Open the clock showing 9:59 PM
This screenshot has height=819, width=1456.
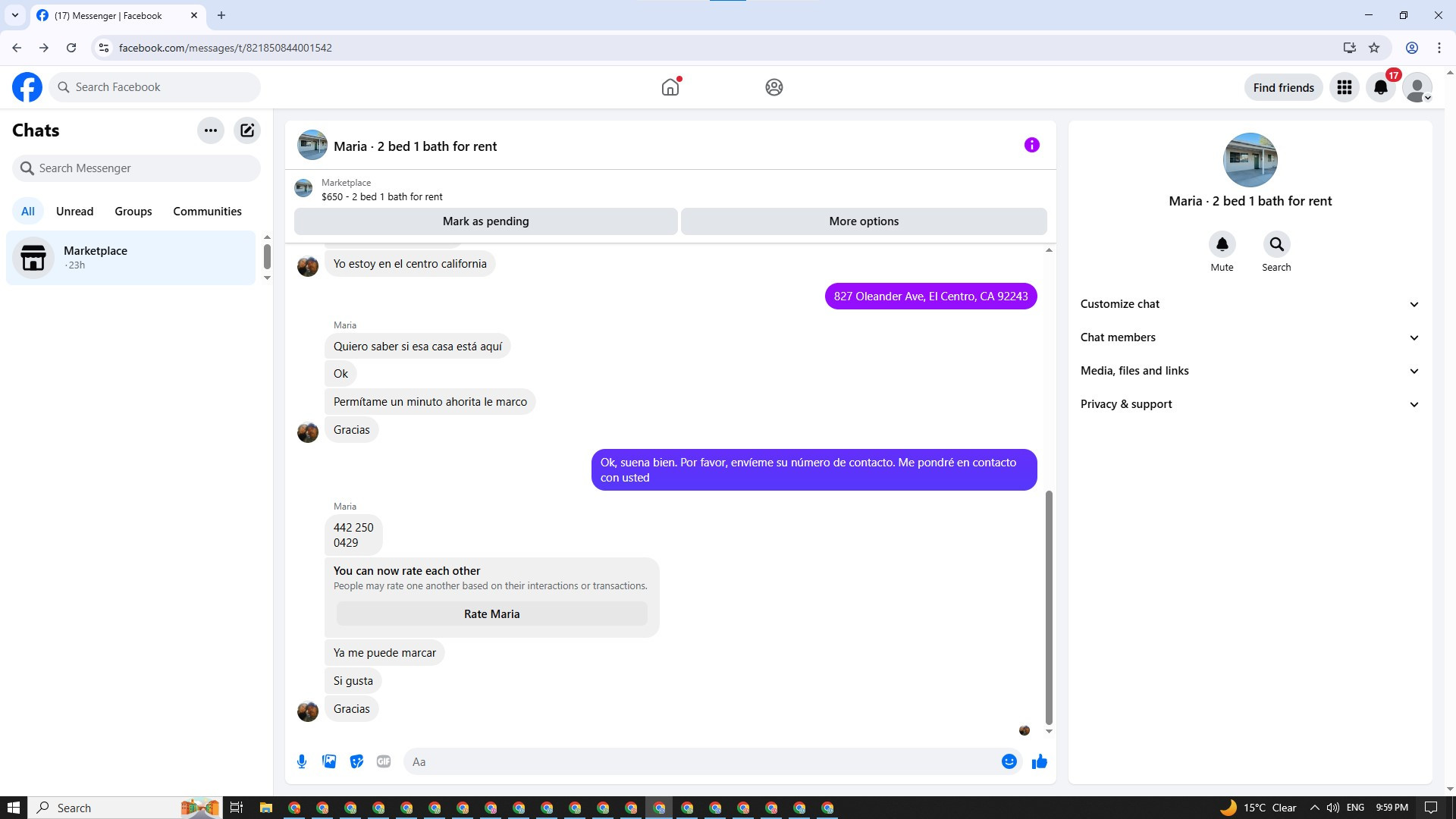coord(1392,808)
